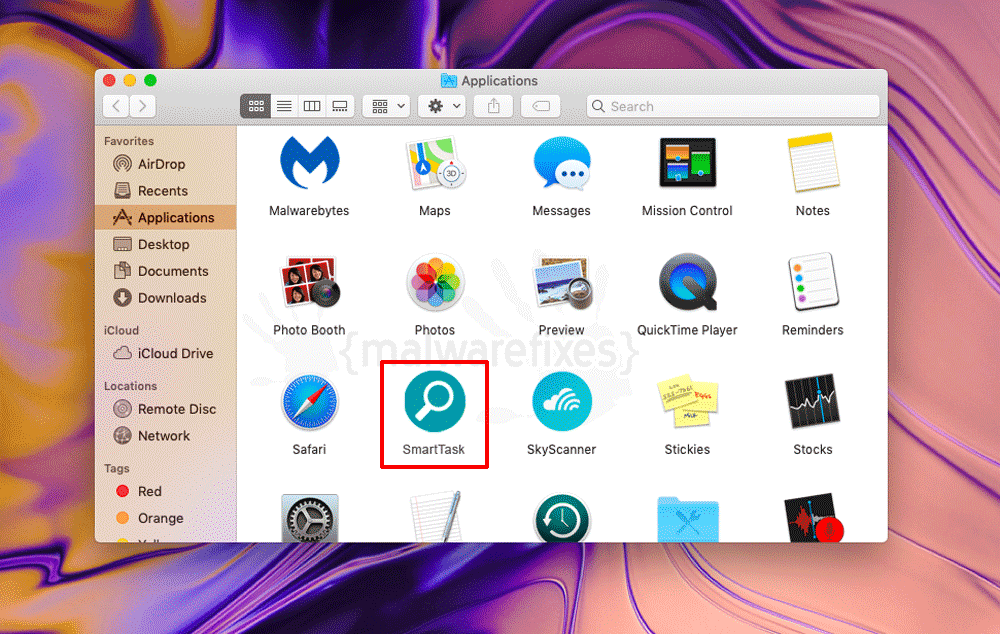The width and height of the screenshot is (1000, 634).
Task: Click the Stickies app icon
Action: [x=687, y=402]
